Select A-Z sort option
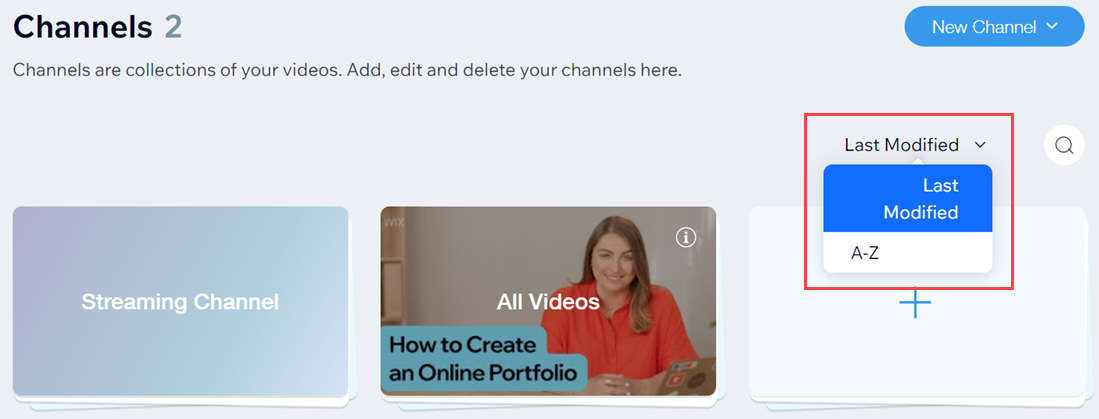Image resolution: width=1099 pixels, height=419 pixels. tap(908, 253)
